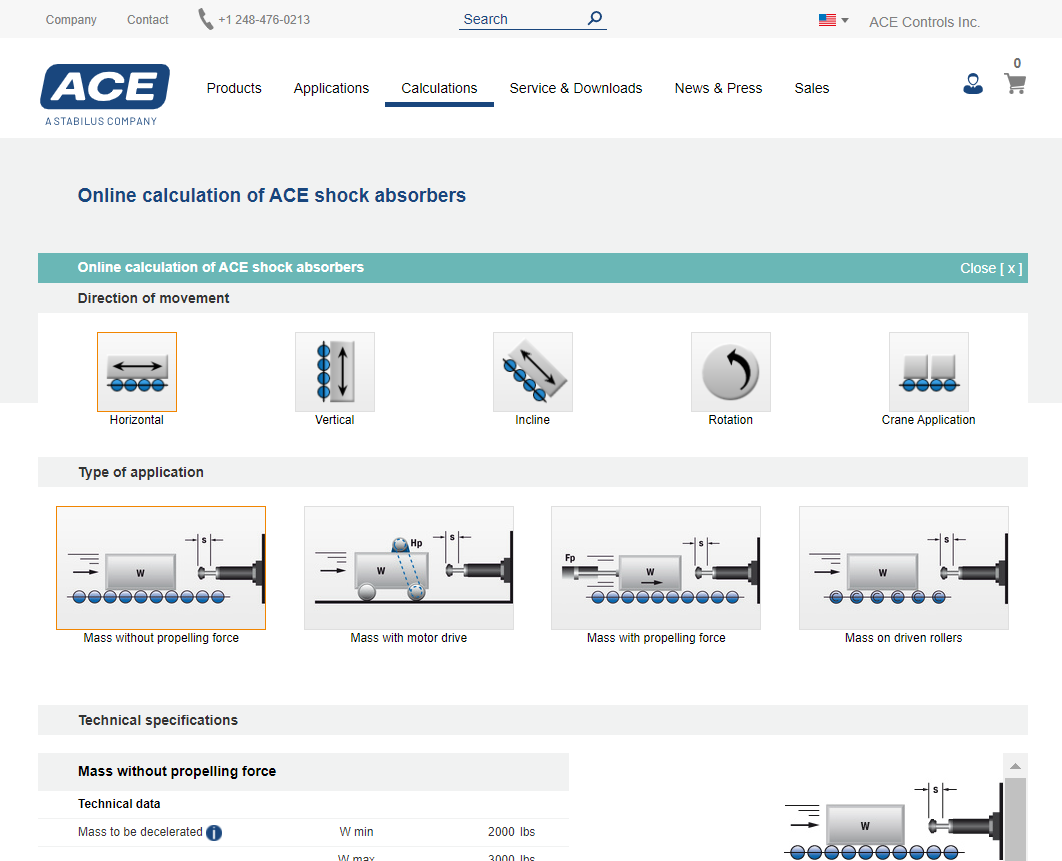Click the ACE company logo
Image resolution: width=1062 pixels, height=861 pixels.
(105, 88)
